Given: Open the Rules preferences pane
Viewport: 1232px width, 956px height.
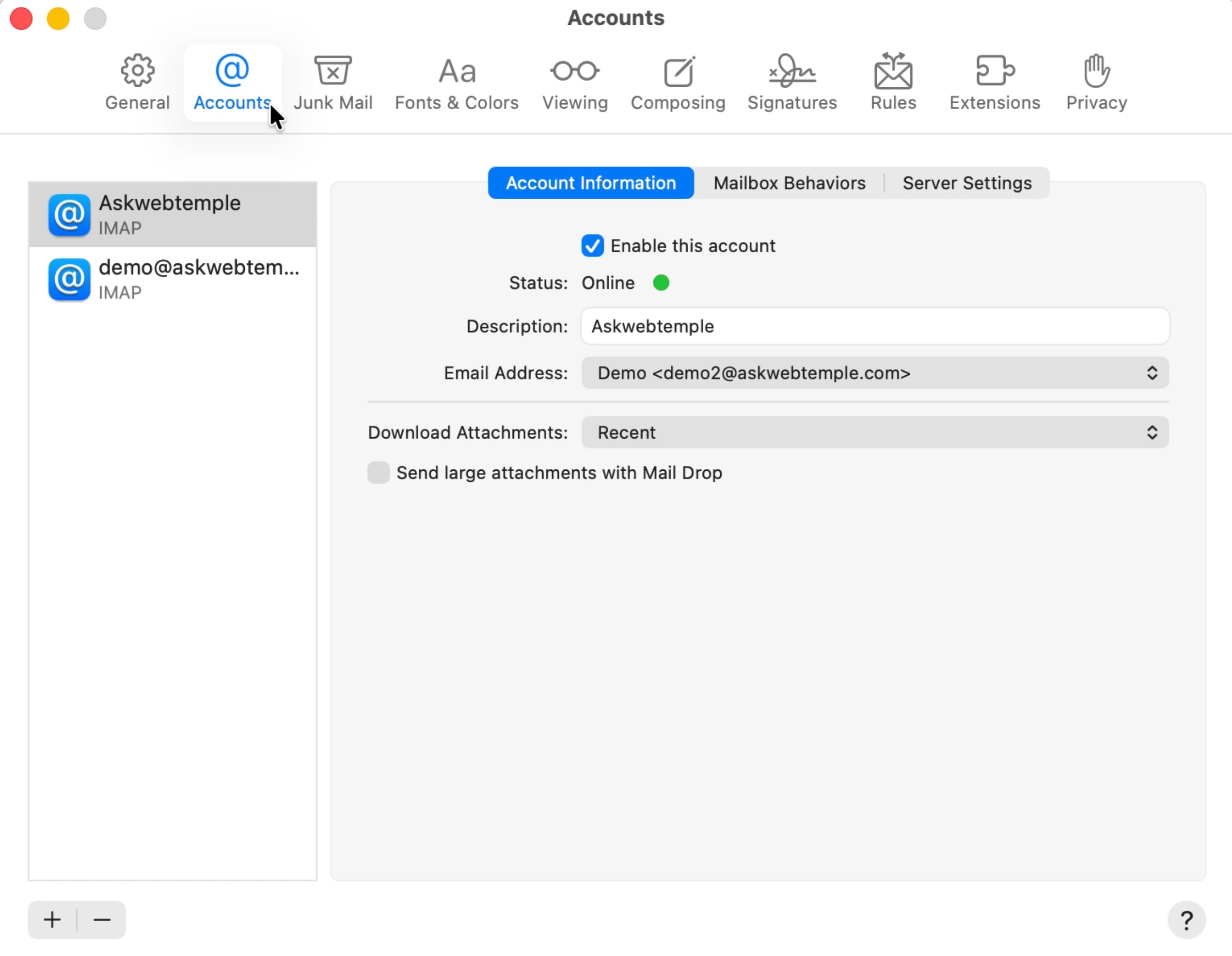Looking at the screenshot, I should pos(893,83).
